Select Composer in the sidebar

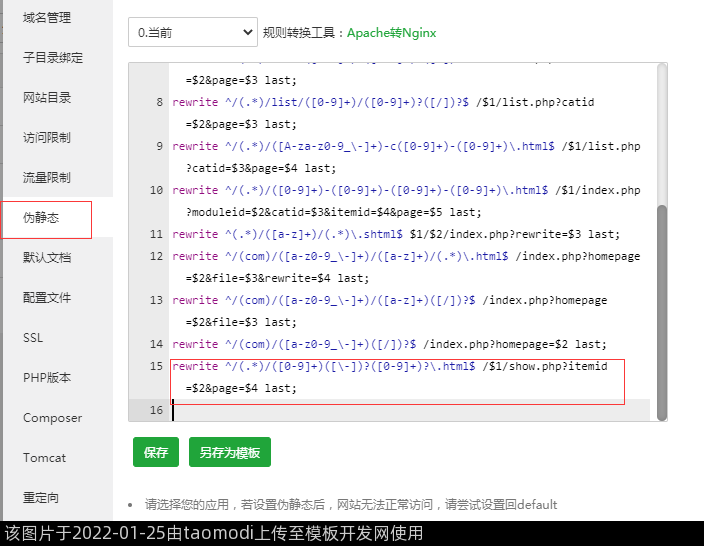52,418
